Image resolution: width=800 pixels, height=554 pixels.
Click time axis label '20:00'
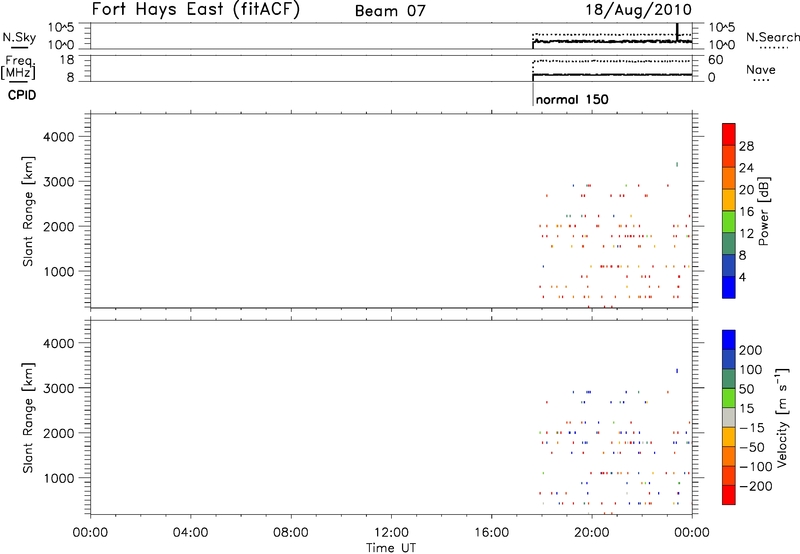592,533
